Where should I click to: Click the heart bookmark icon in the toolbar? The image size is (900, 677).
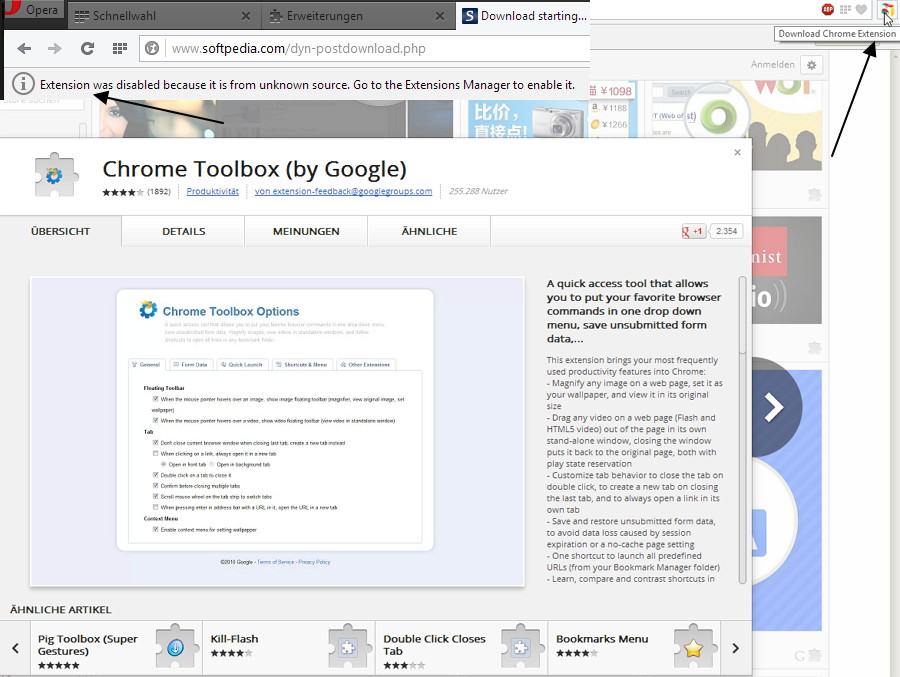861,9
